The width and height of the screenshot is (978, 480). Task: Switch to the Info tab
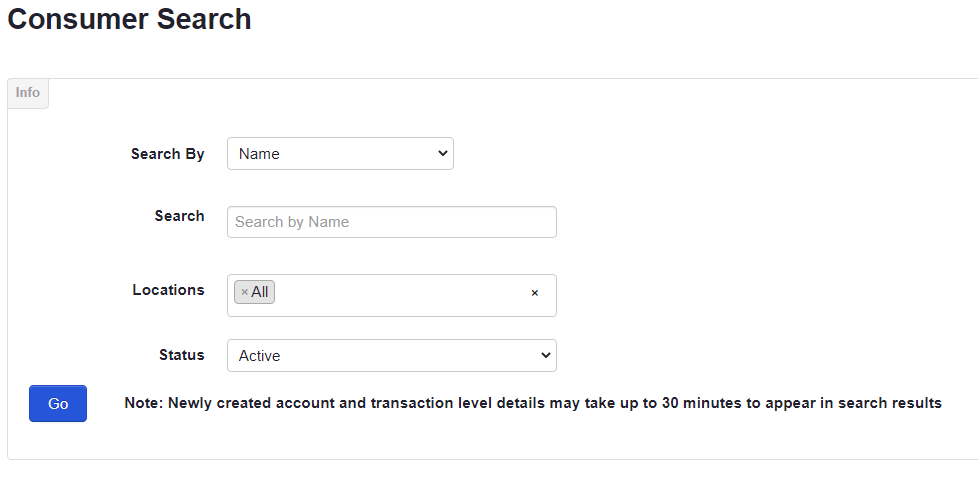click(x=28, y=93)
